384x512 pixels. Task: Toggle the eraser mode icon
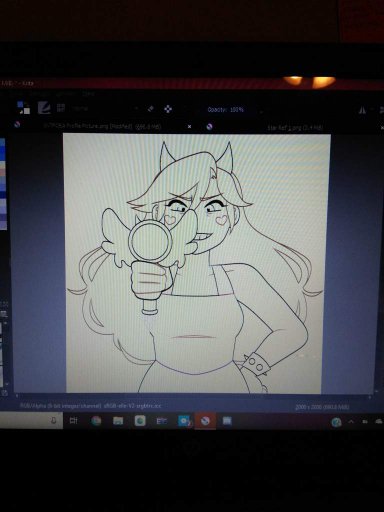[x=150, y=109]
